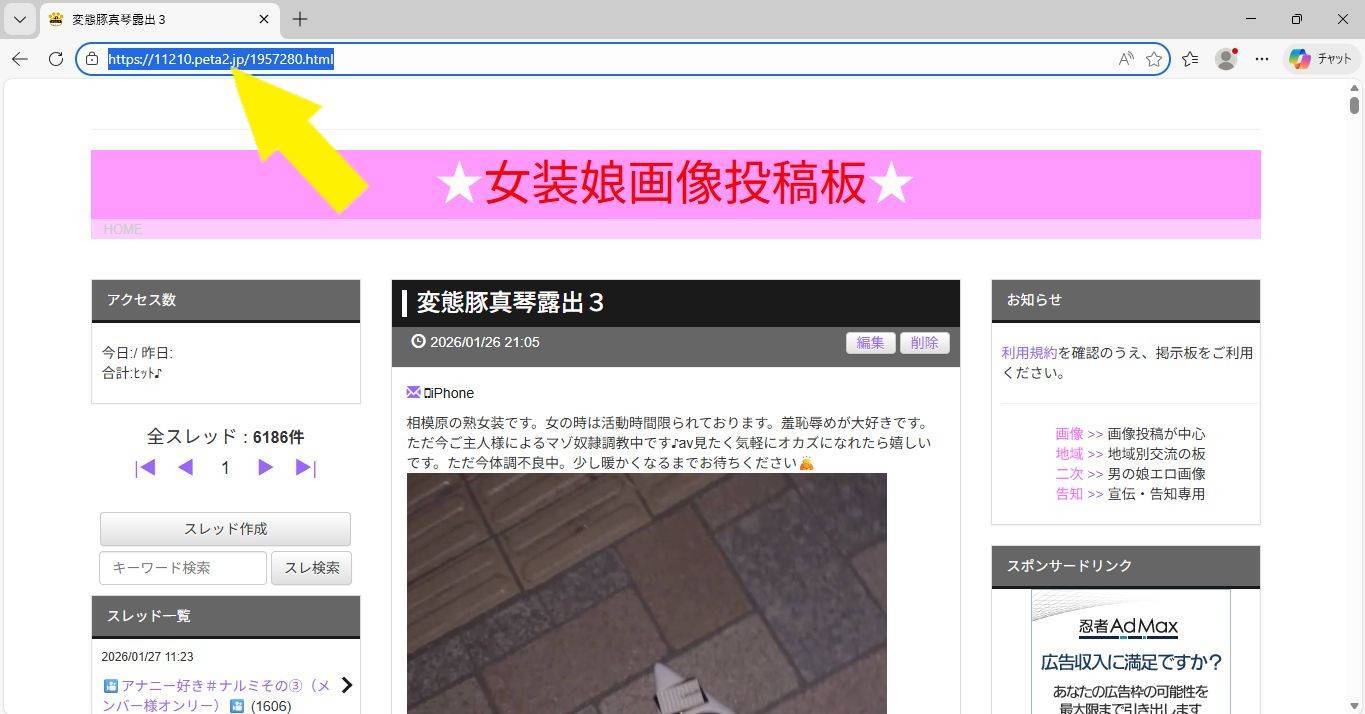The height and width of the screenshot is (714, 1365).
Task: Click the HOME menu item
Action: (x=123, y=229)
